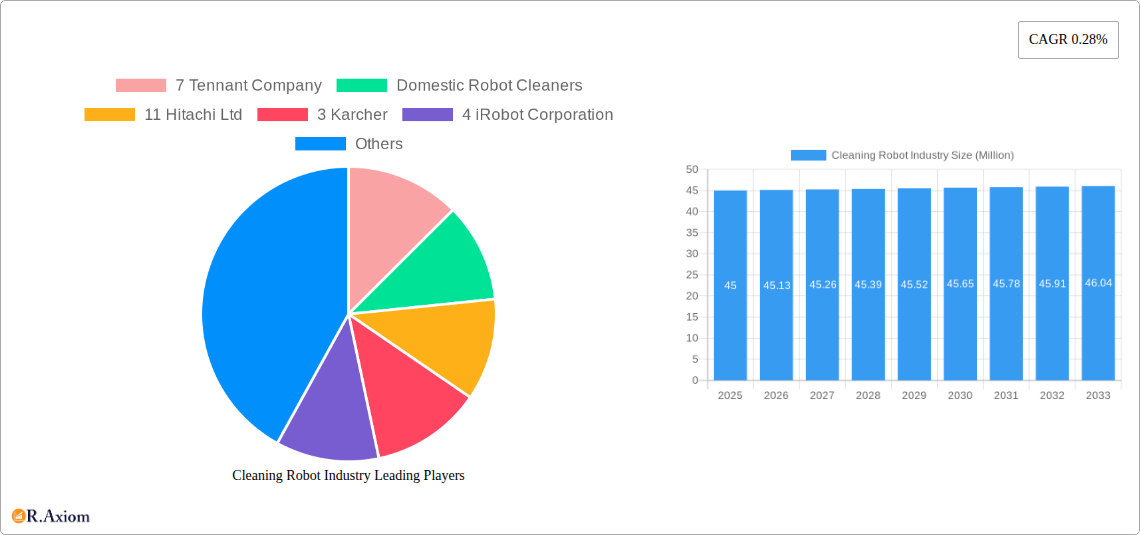Click the R.Axiom logo icon
Screen dimensions: 1140x535
click(19, 517)
